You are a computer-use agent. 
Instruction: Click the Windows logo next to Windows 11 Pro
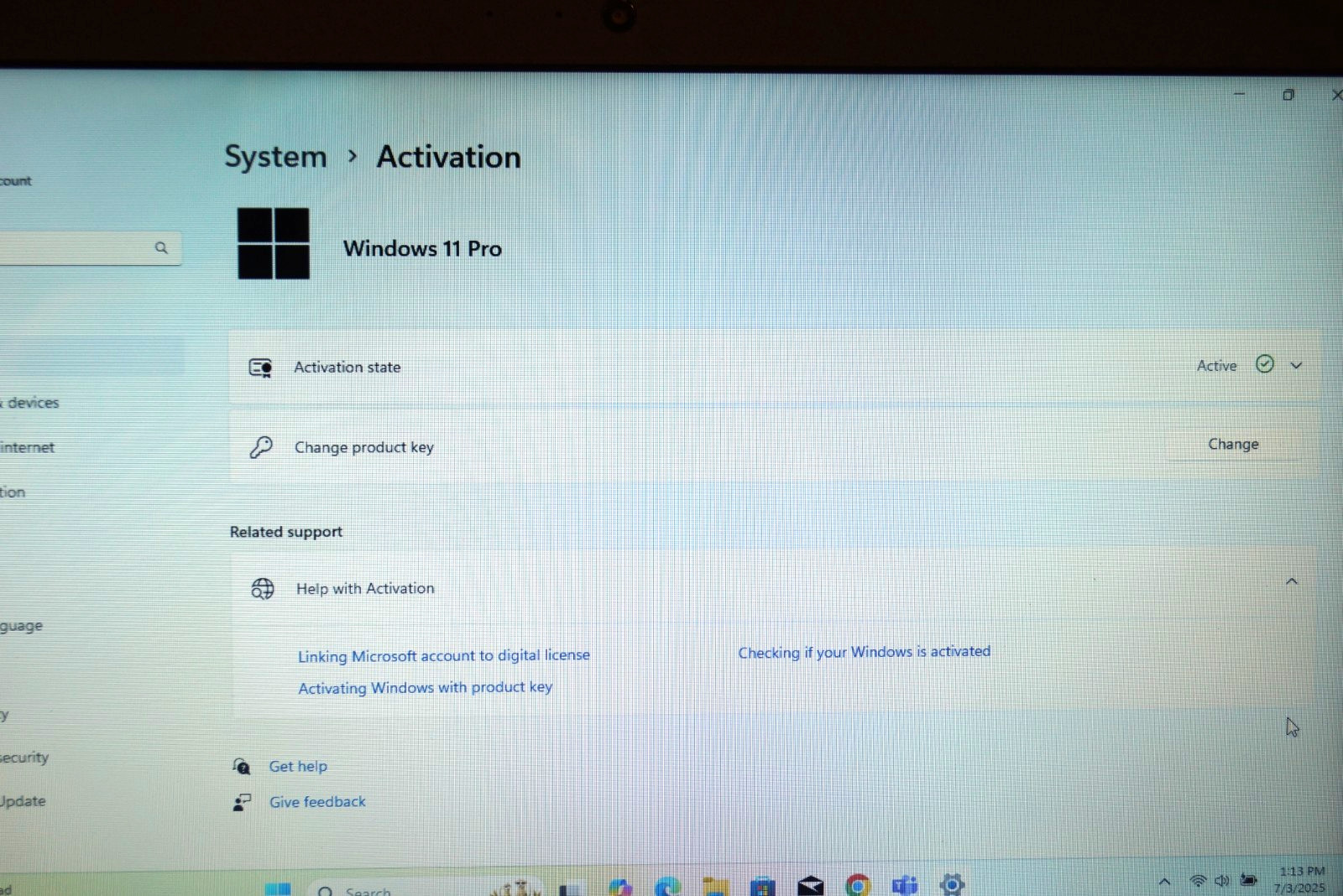(x=274, y=243)
